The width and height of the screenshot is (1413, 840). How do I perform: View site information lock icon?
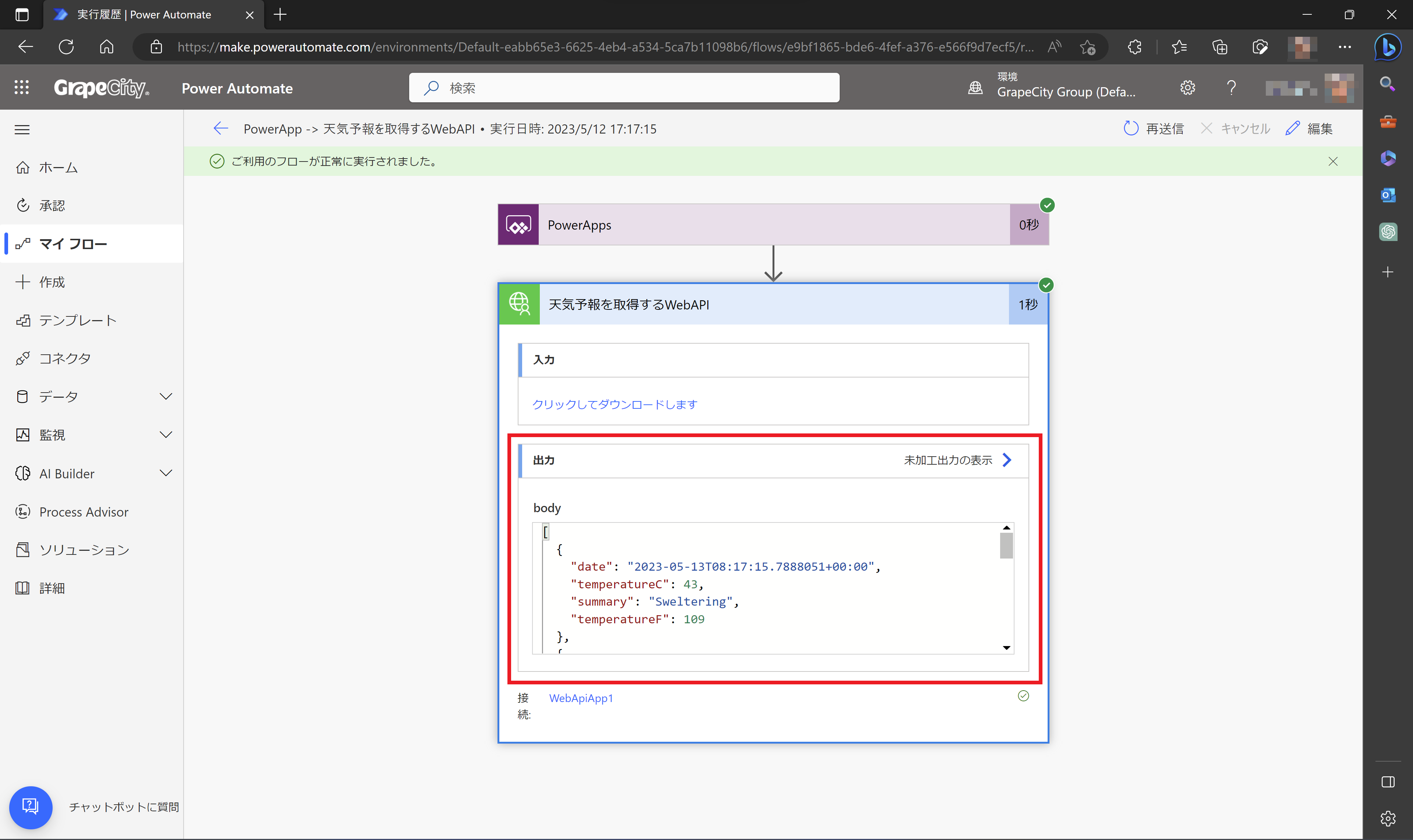(156, 46)
